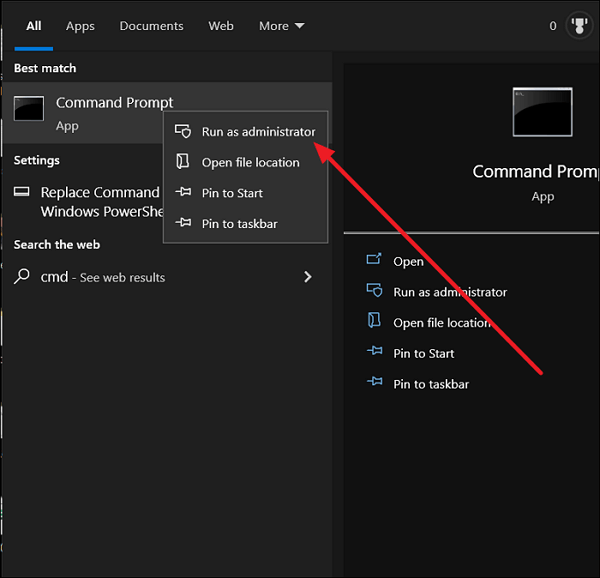Expand cmd web results with chevron arrow
Image resolution: width=600 pixels, height=578 pixels.
pos(307,277)
